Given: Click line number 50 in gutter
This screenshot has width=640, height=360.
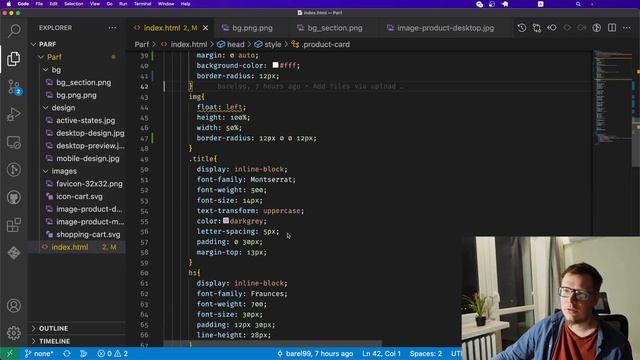Looking at the screenshot, I should (144, 169).
